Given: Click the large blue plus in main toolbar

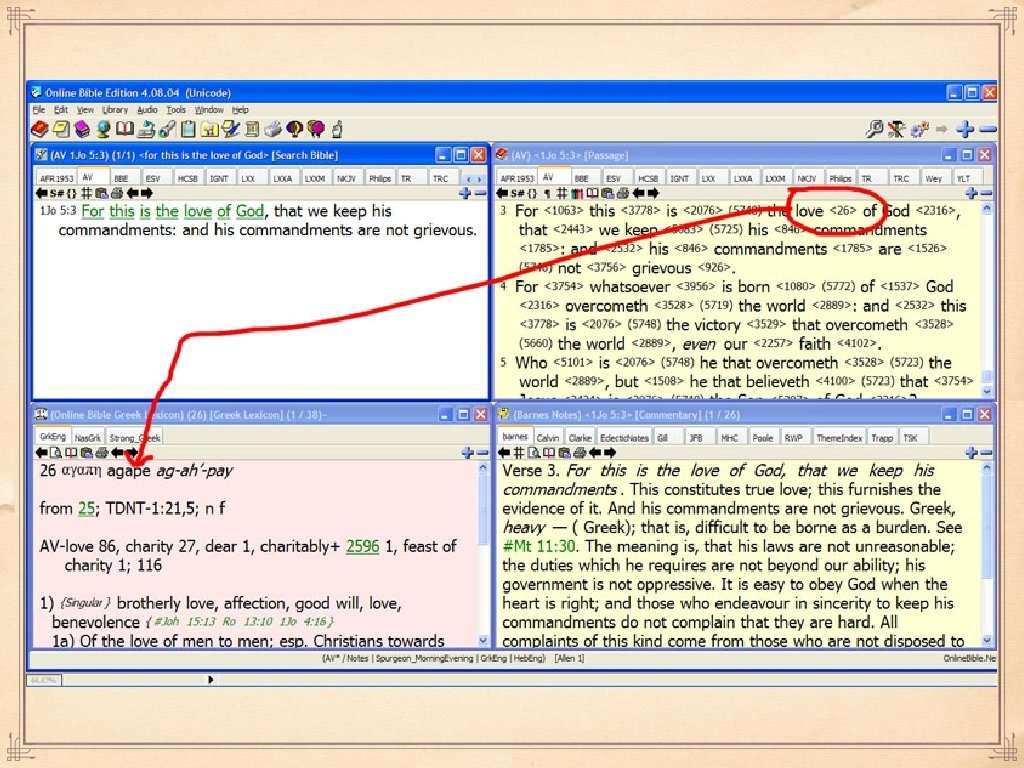Looking at the screenshot, I should coord(965,129).
